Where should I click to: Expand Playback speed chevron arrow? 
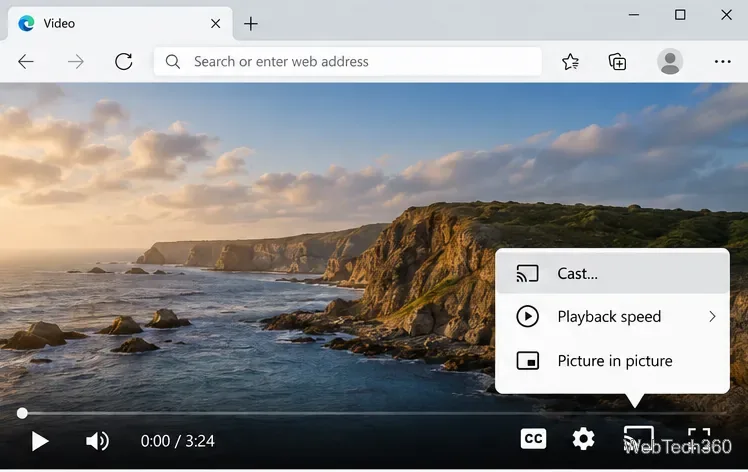click(x=712, y=316)
